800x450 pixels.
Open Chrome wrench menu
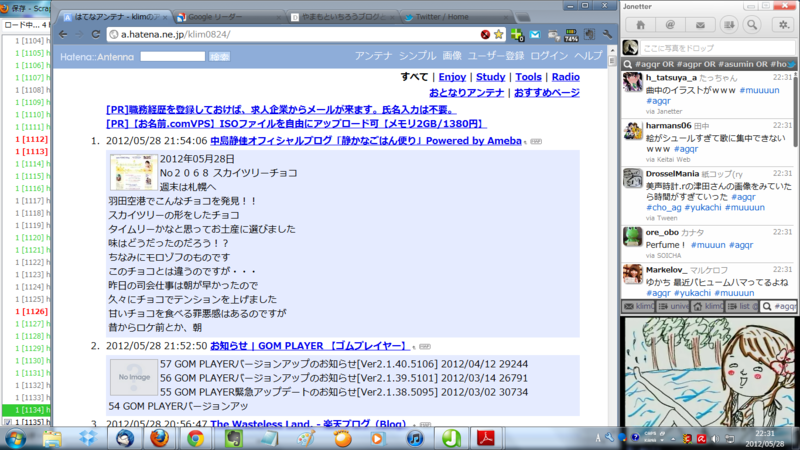607,34
